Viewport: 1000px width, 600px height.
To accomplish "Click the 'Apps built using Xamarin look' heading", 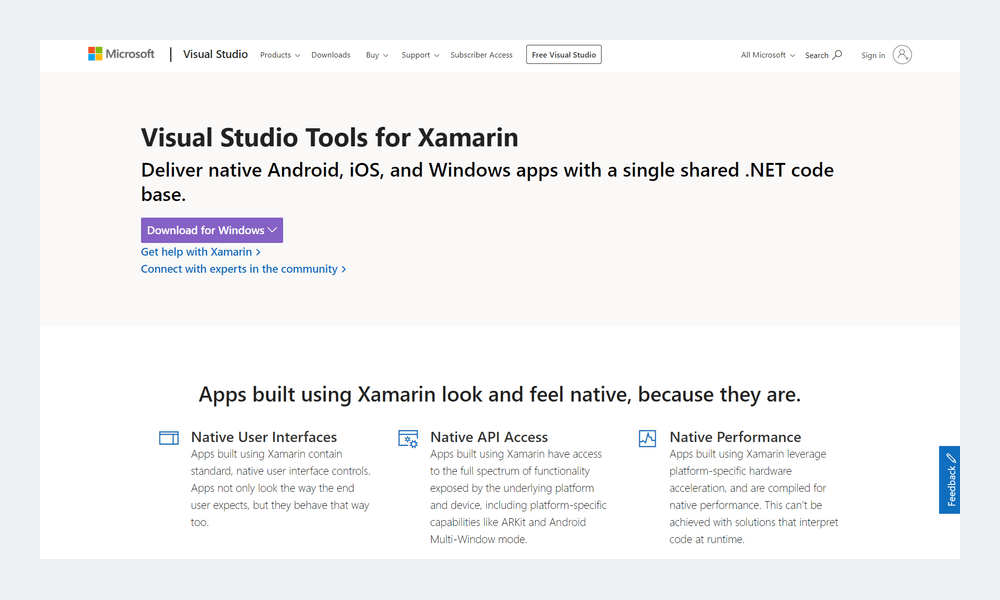I will pos(499,395).
